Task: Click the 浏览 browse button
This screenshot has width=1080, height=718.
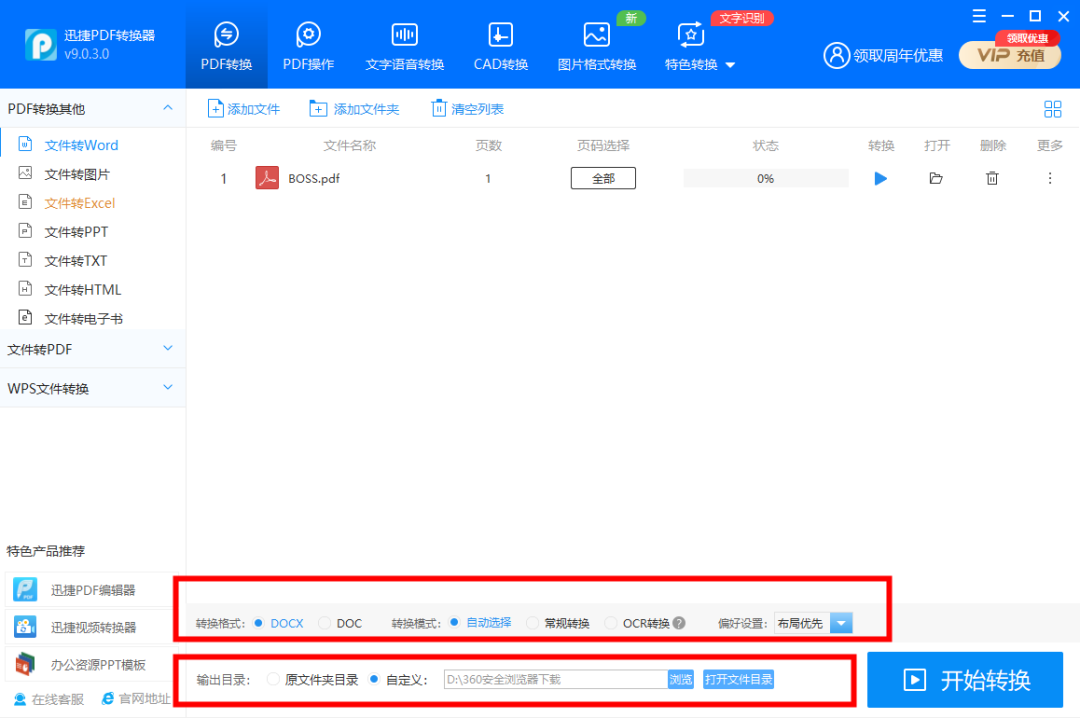Action: [681, 679]
